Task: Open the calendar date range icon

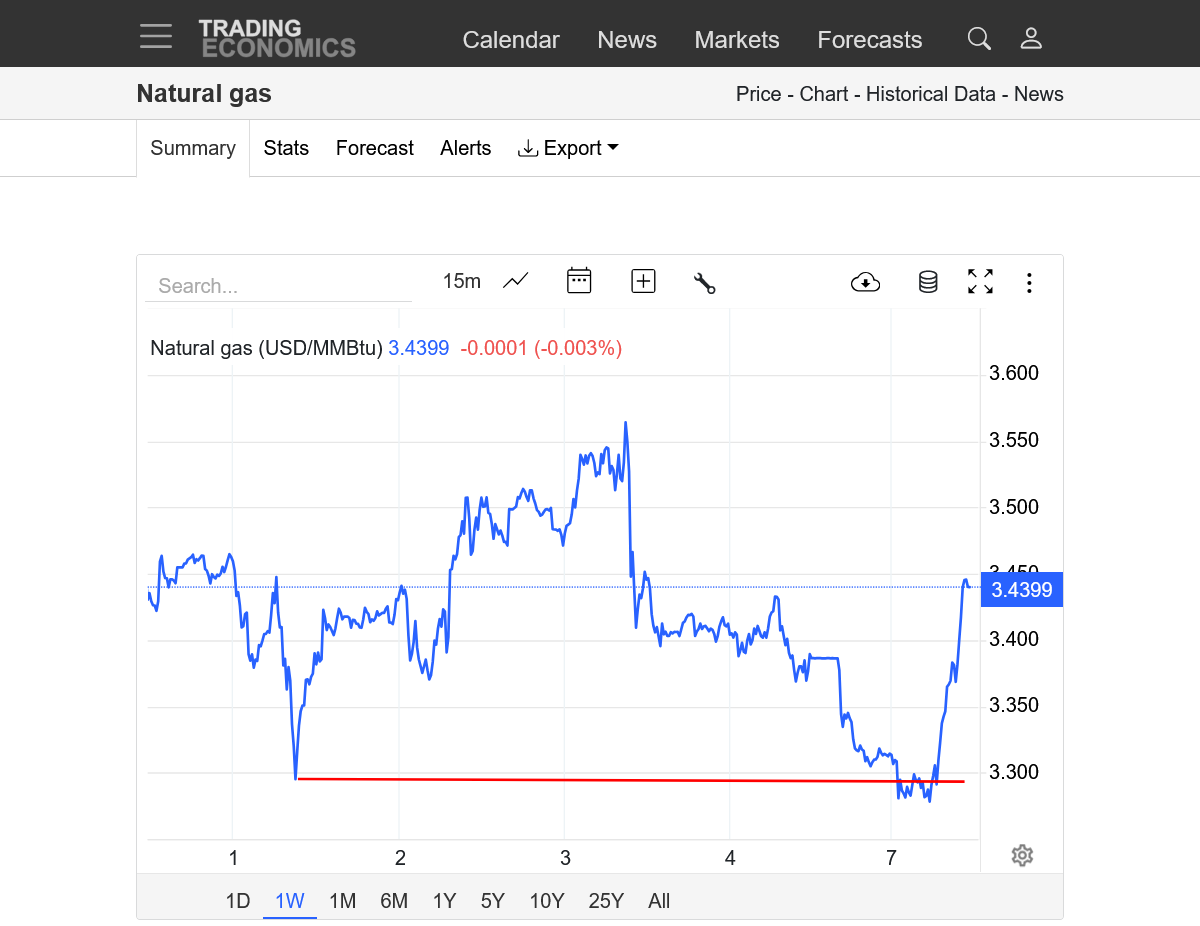Action: [x=579, y=280]
